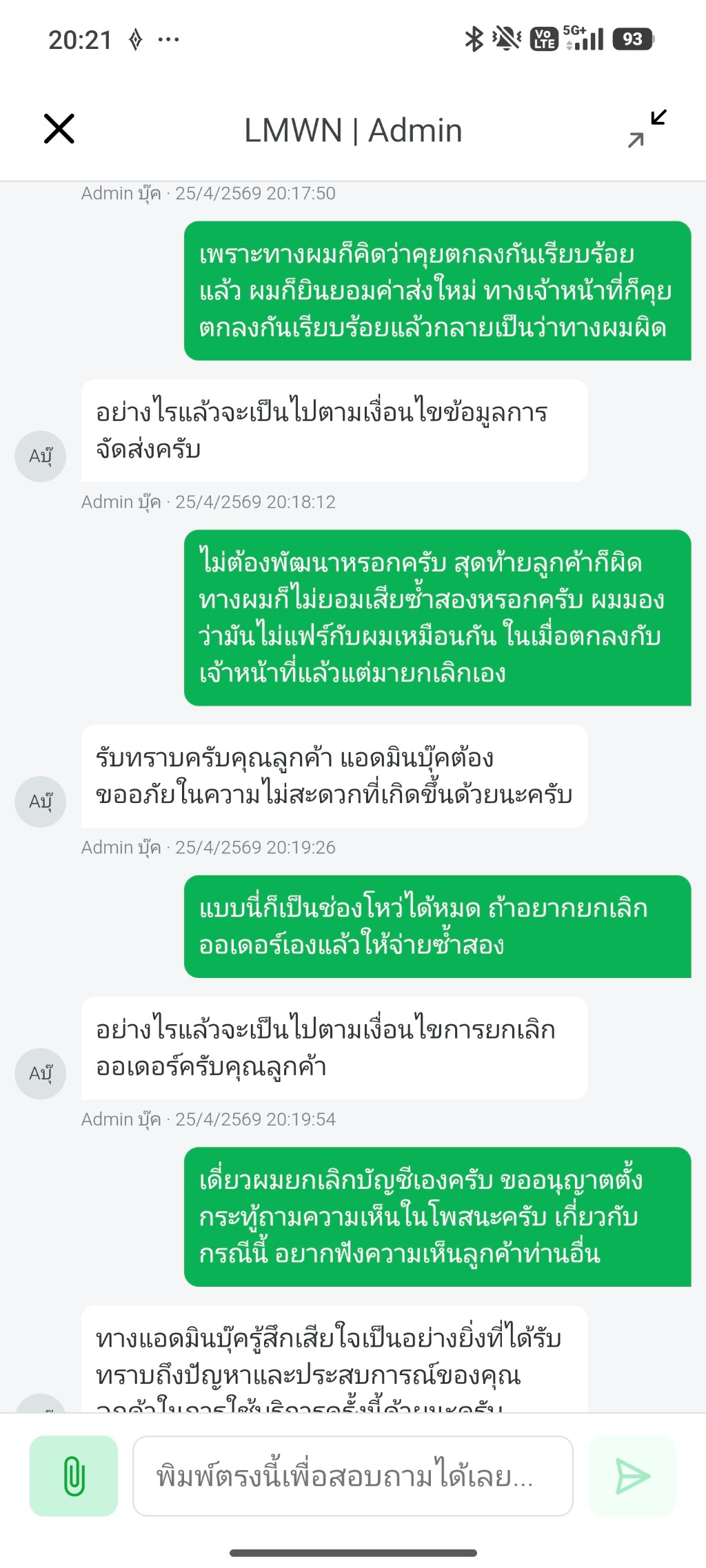The height and width of the screenshot is (1568, 706).
Task: Tap the LMWN | Admin header title
Action: 353,130
